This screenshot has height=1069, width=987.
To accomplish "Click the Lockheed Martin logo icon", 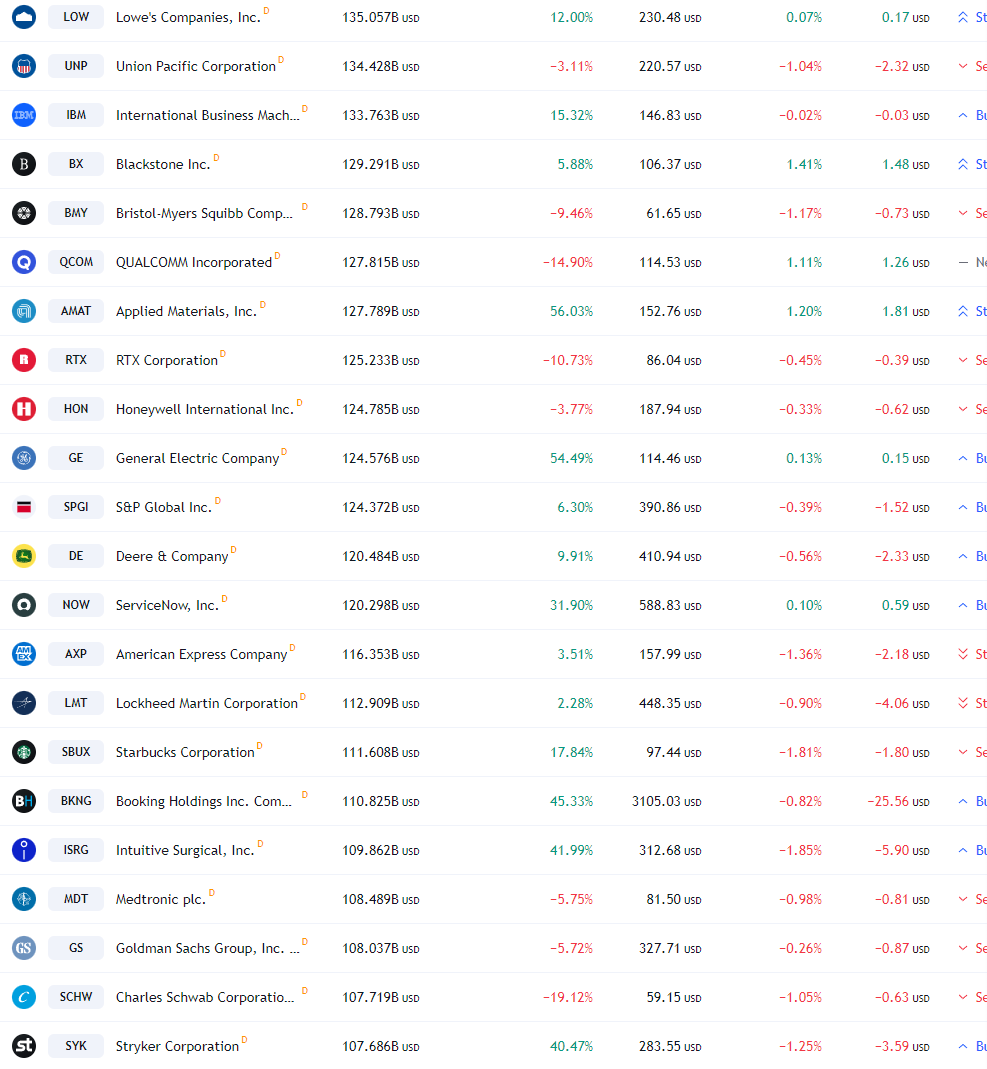I will (x=24, y=703).
